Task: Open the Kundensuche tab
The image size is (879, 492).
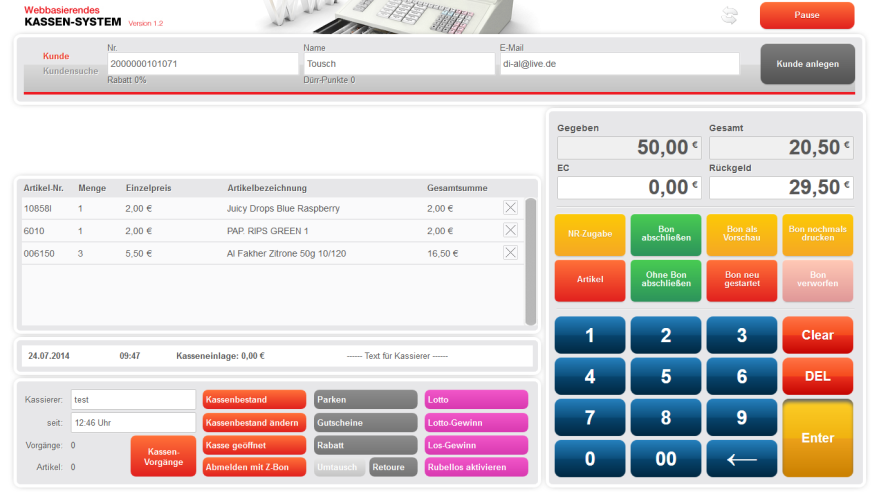Action: (70, 71)
